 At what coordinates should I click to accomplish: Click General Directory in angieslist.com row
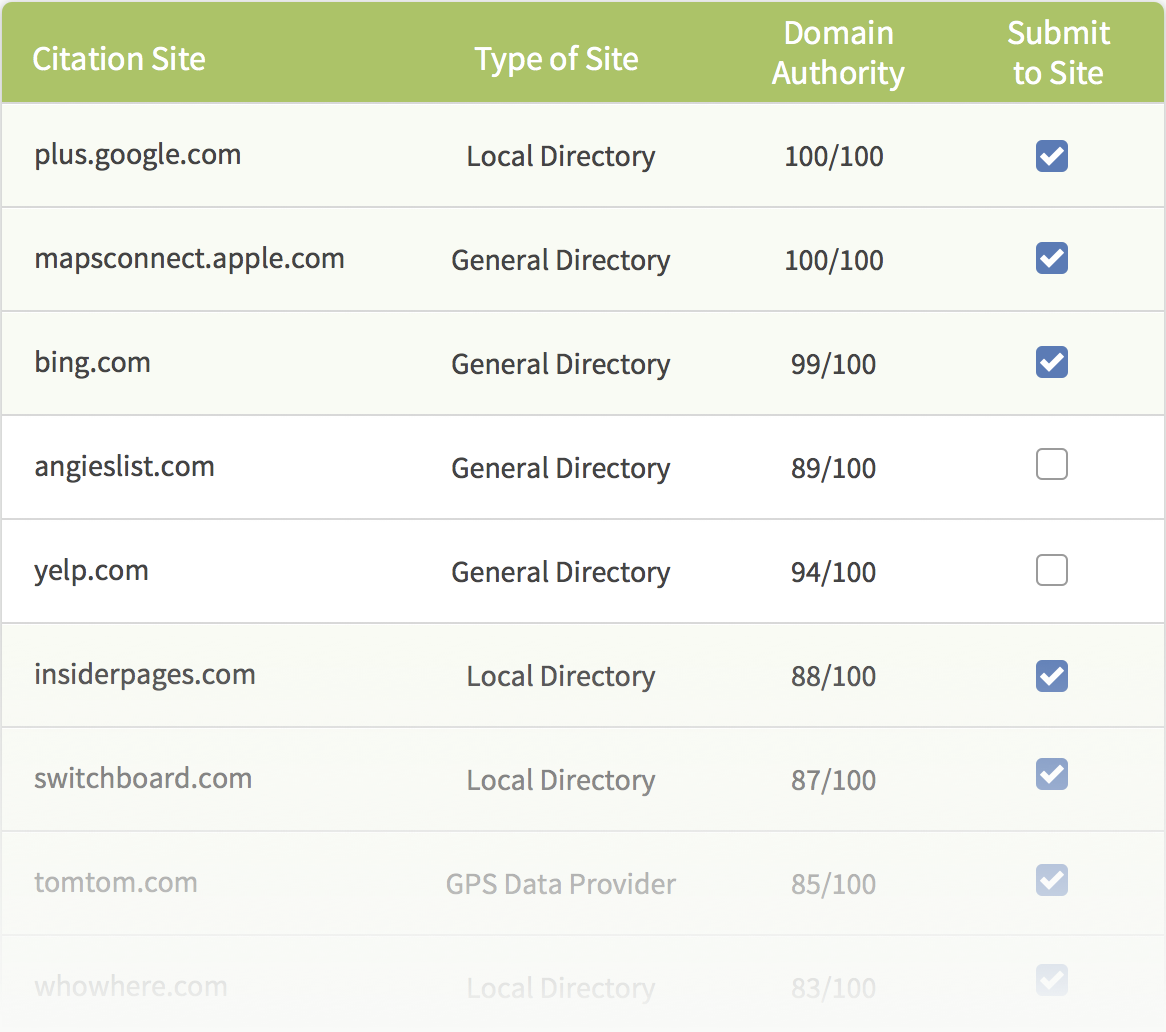[561, 469]
